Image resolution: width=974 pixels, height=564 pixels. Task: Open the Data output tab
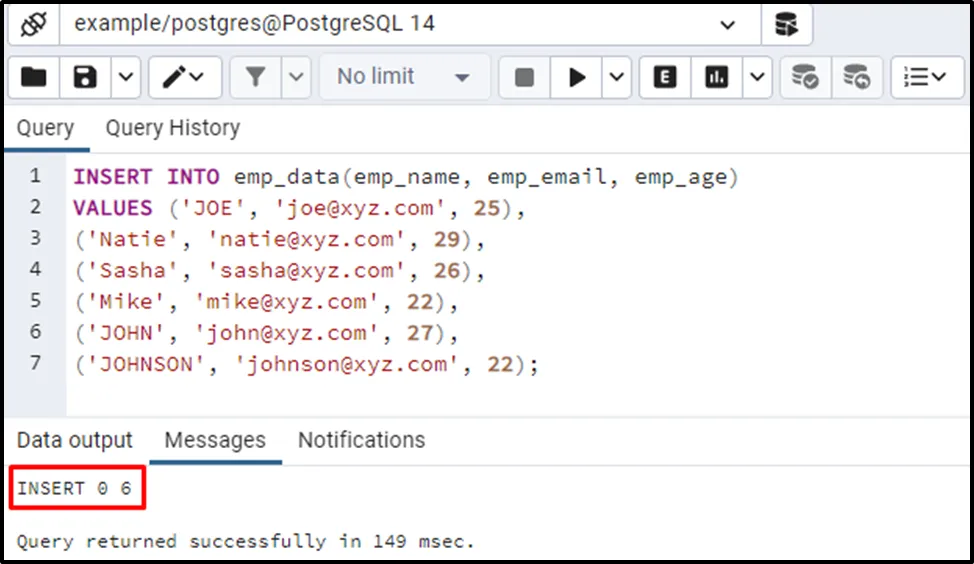click(75, 440)
